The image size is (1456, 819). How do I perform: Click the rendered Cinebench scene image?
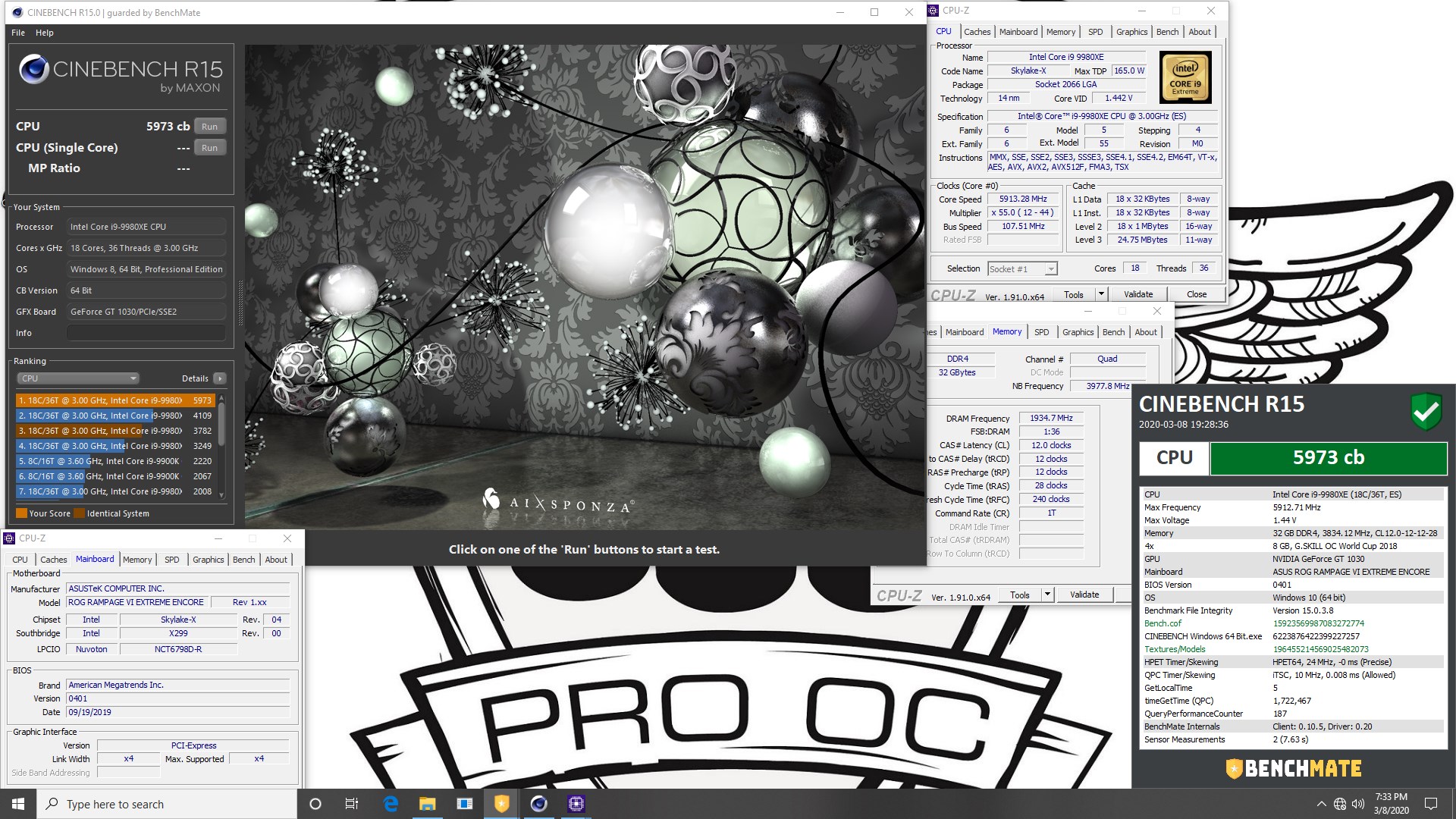pos(585,287)
